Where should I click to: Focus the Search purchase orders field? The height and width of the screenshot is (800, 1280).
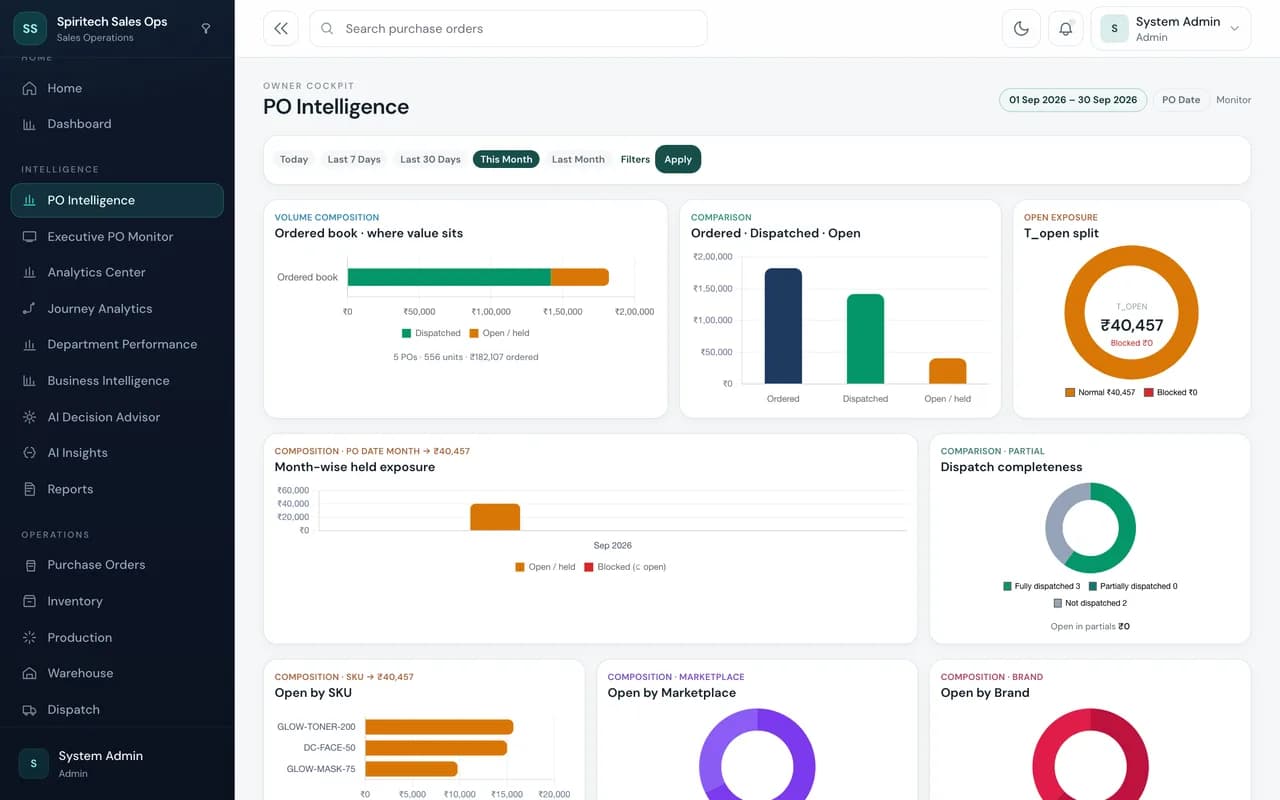coord(508,29)
